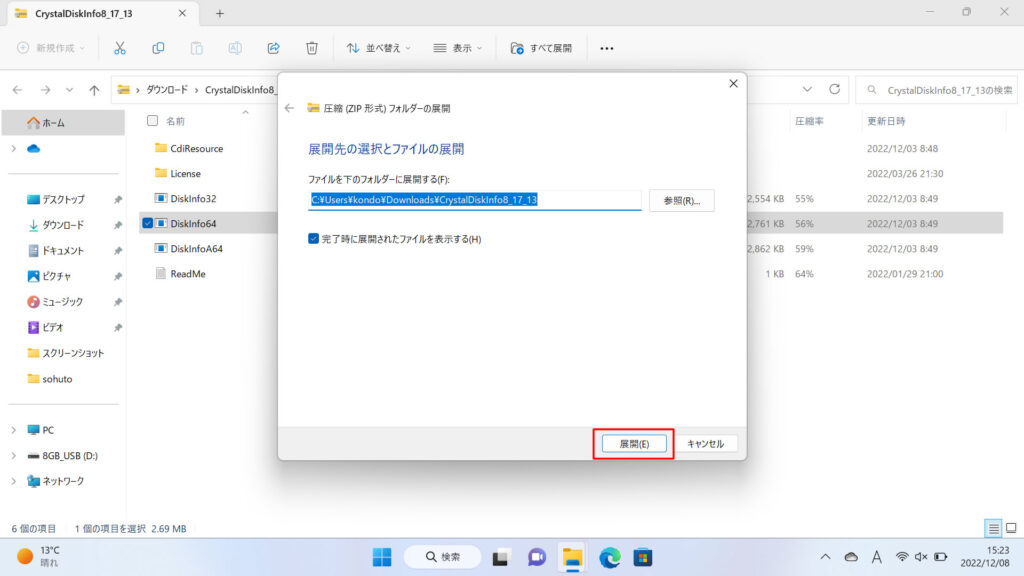Click the CrystalDiskInfo8_17_13 search box

[936, 89]
